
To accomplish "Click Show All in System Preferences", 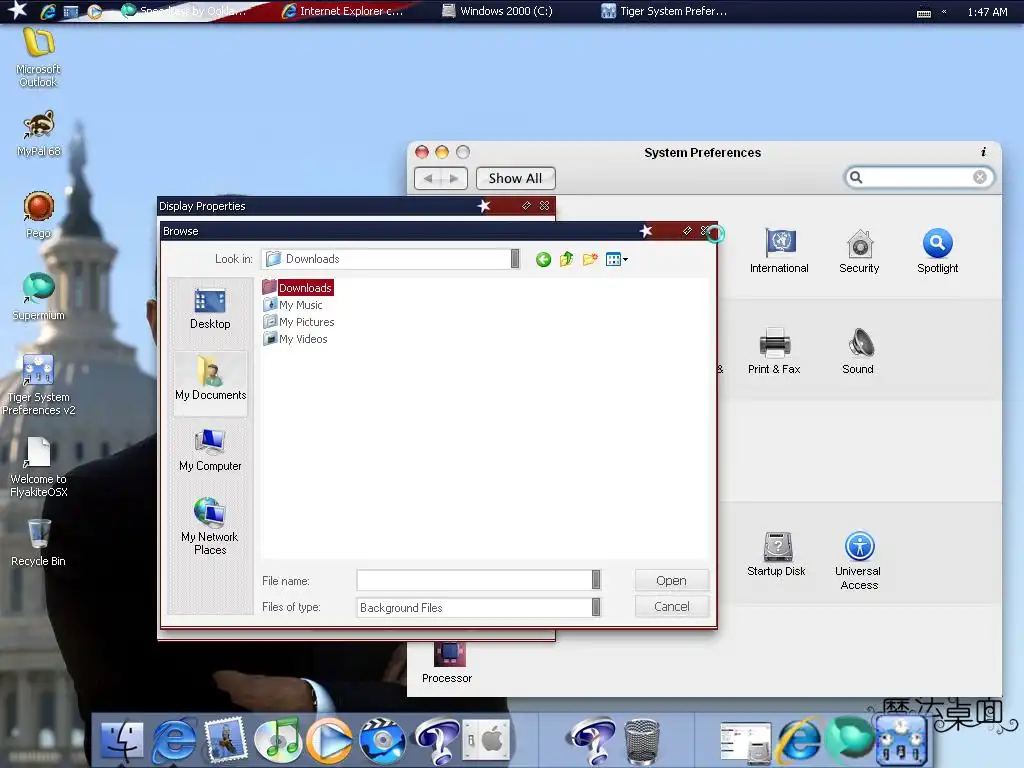I will [515, 178].
